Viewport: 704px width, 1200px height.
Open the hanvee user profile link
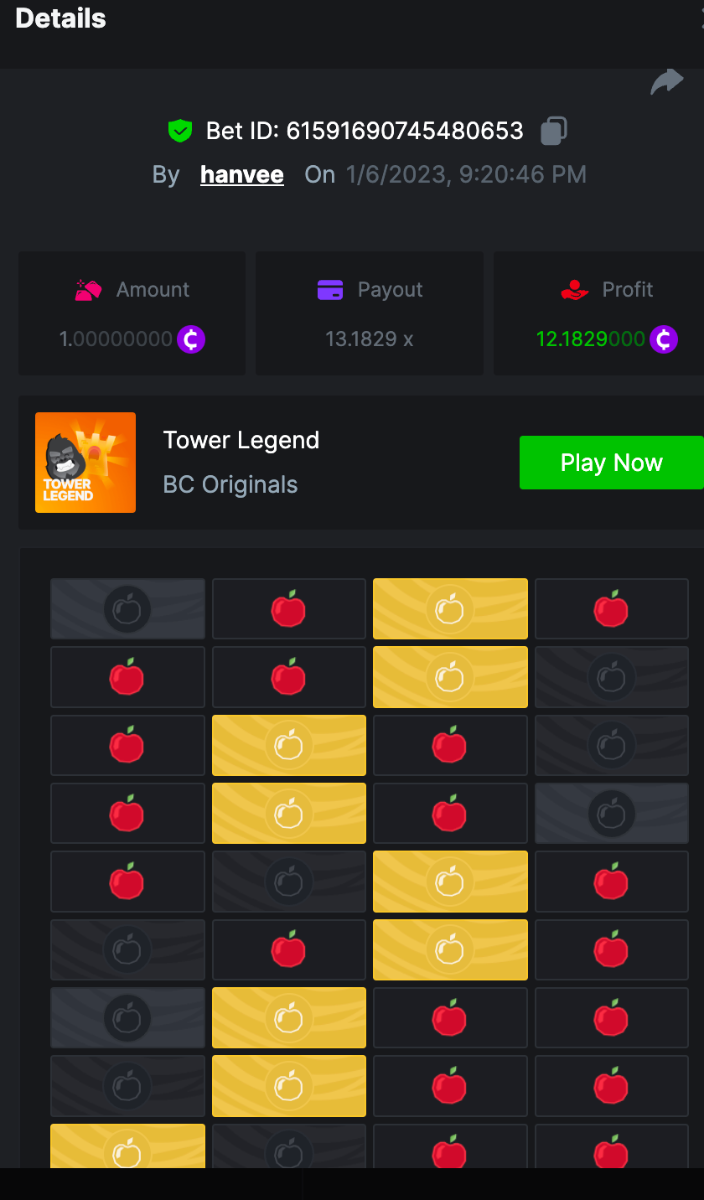(242, 175)
